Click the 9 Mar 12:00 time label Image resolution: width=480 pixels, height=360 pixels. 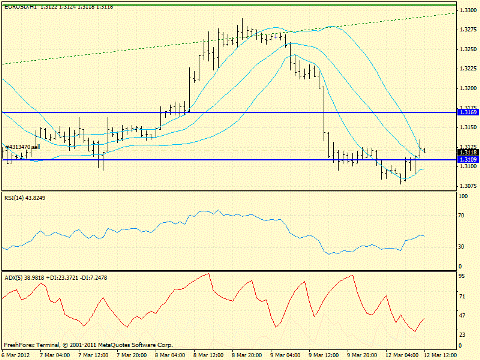(324, 355)
